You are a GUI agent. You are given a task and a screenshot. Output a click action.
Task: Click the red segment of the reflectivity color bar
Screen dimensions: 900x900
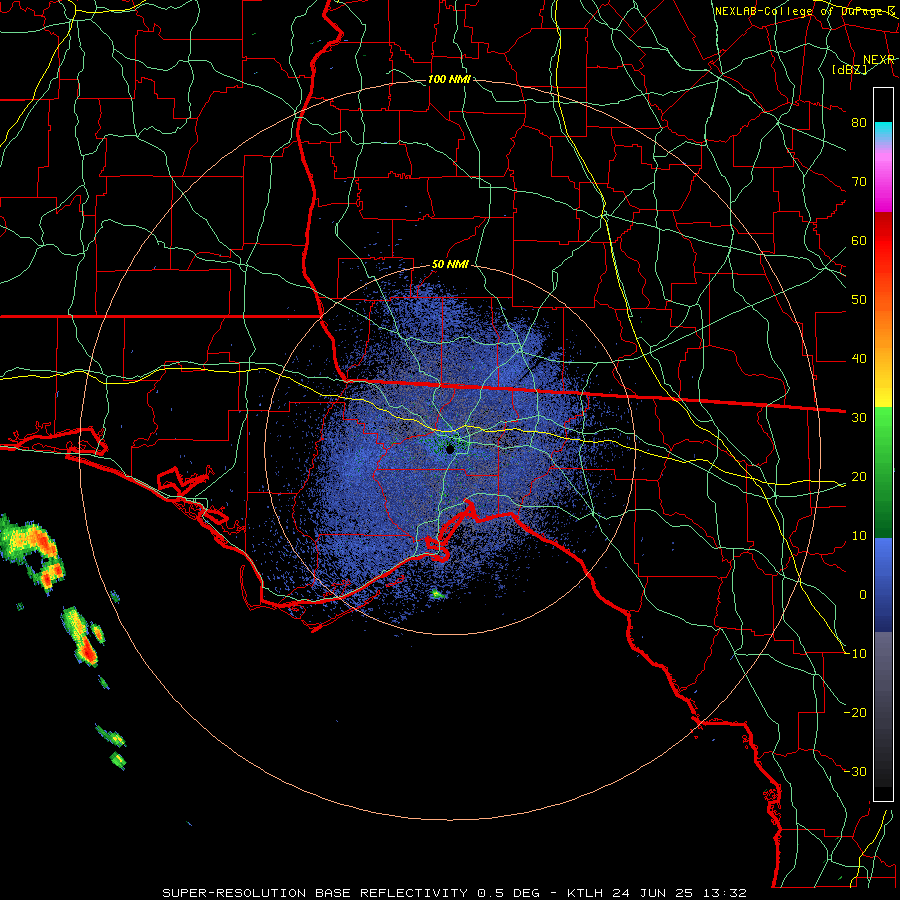883,241
